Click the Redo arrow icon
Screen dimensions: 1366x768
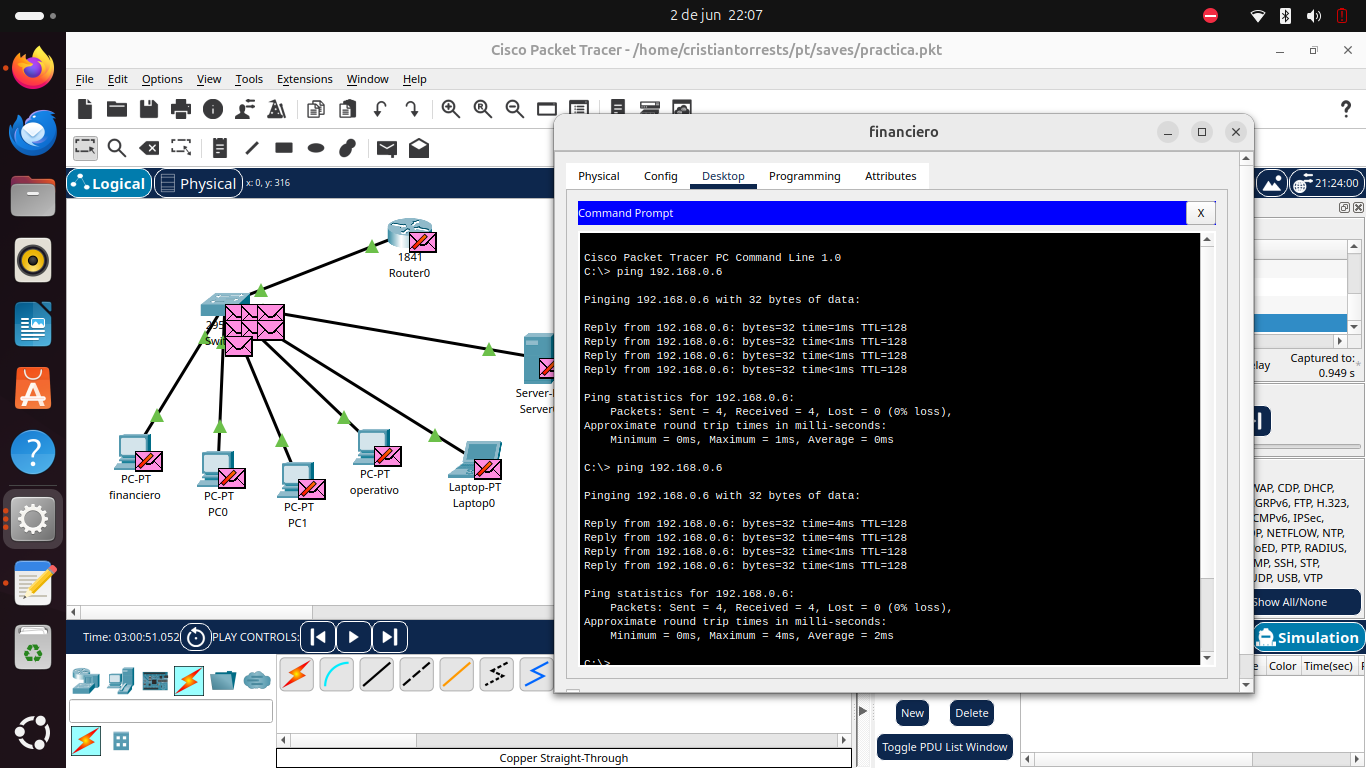click(x=412, y=109)
